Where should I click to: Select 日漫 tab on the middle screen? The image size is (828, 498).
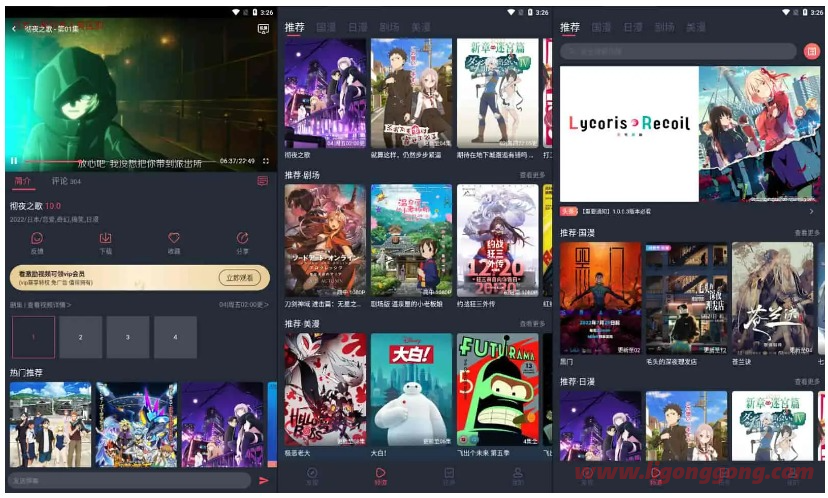(357, 27)
